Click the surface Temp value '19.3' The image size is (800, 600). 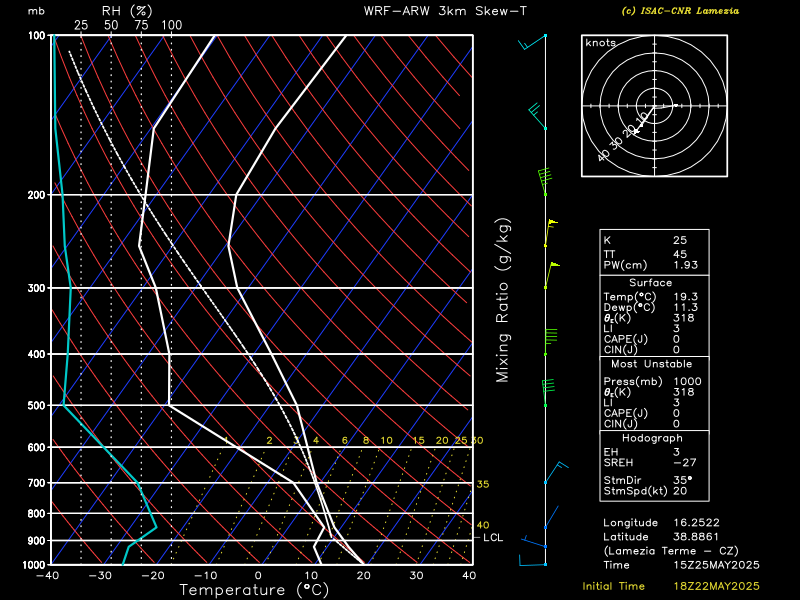coord(686,297)
